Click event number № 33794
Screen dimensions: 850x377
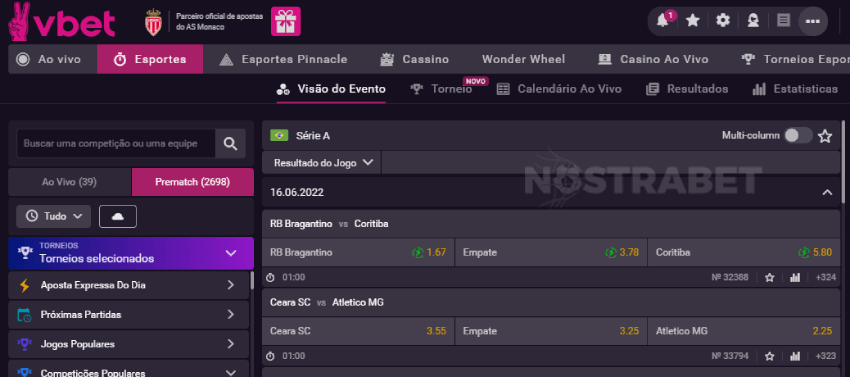[x=730, y=356]
